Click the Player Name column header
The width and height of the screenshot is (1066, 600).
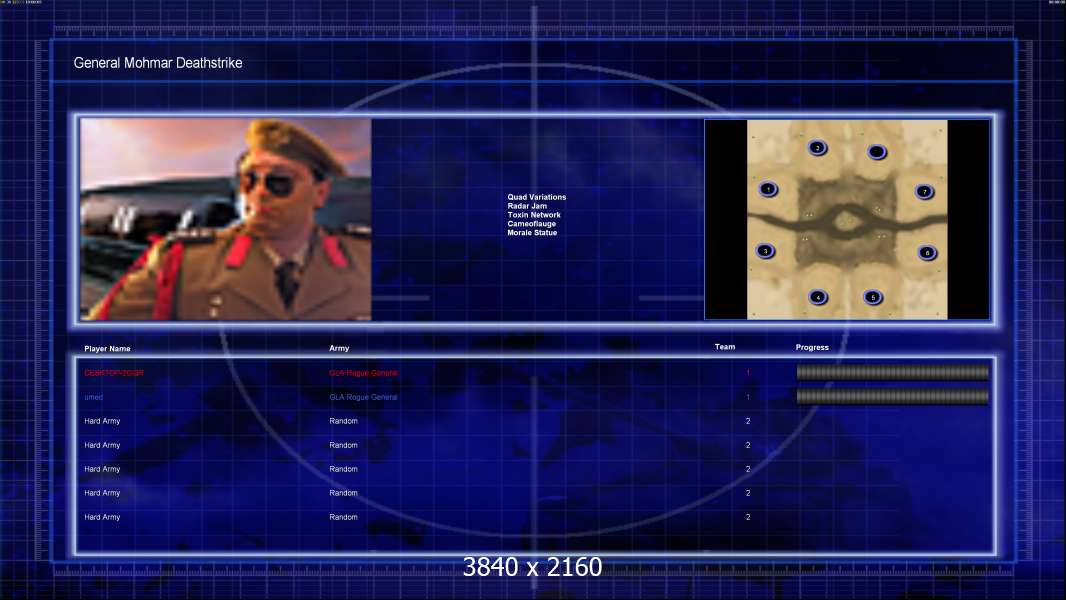[107, 349]
